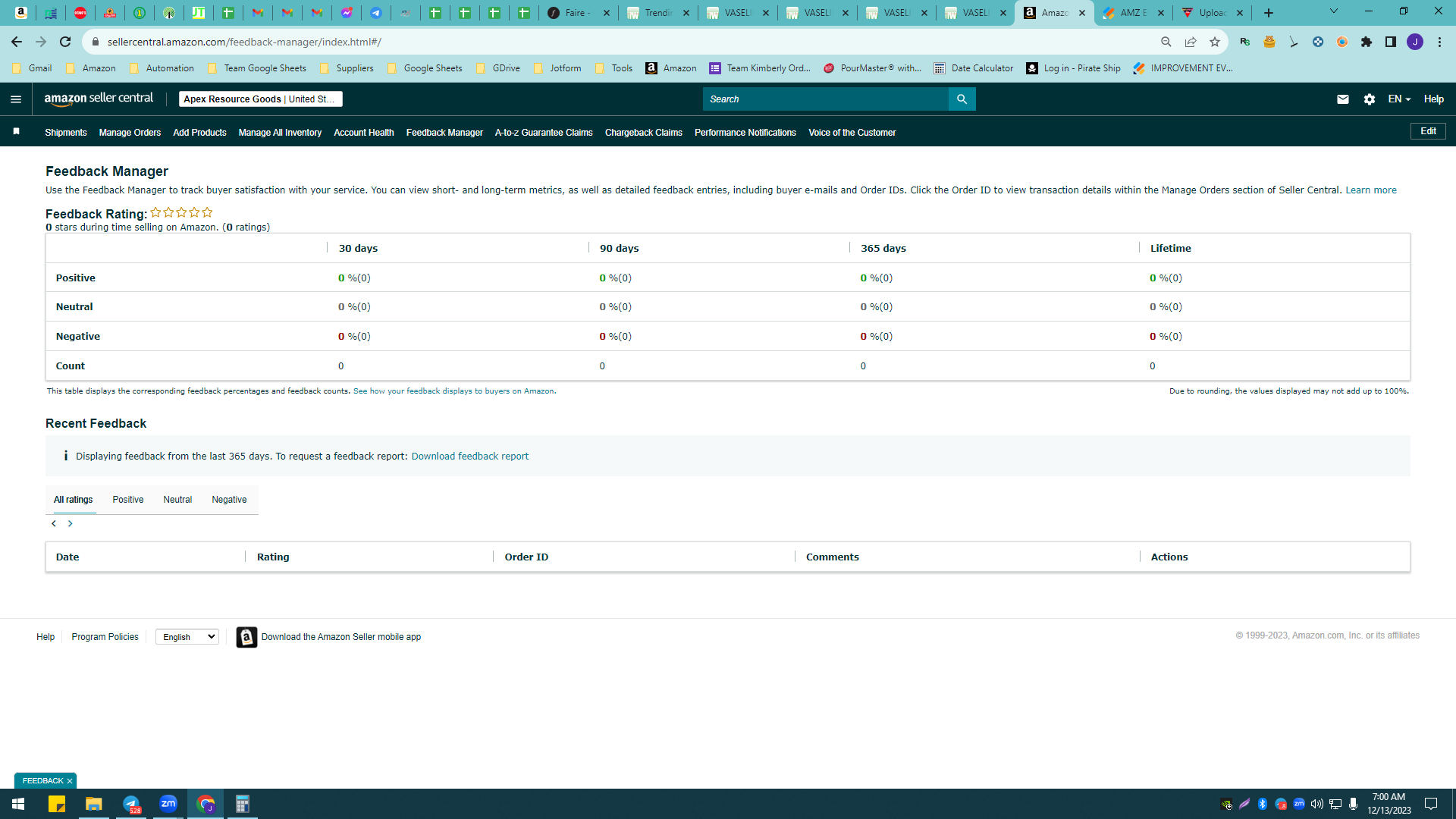Open the settings gear icon

(x=1370, y=99)
